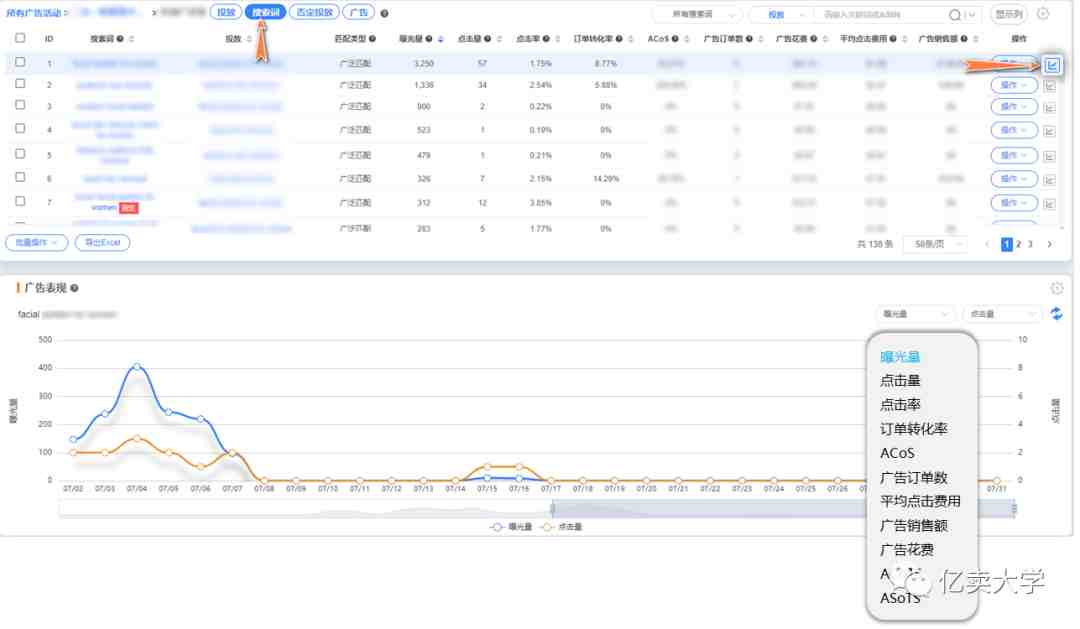The height and width of the screenshot is (629, 1080).
Task: Check the checkbox for row 2
Action: click(x=20, y=84)
